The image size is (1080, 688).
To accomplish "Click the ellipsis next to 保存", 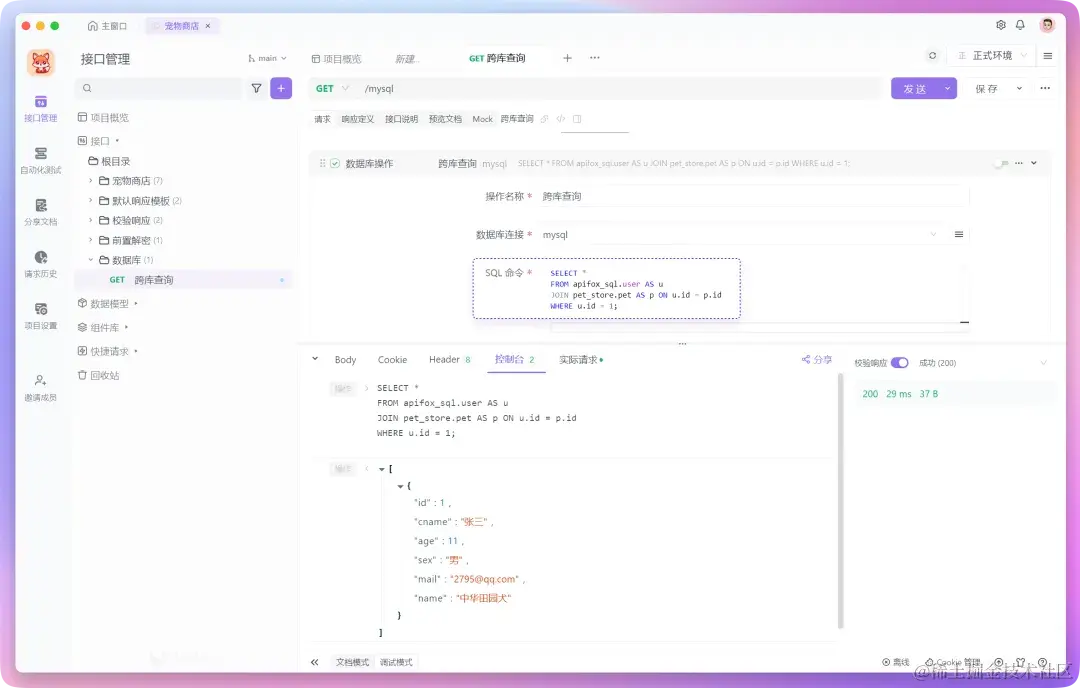I will pyautogui.click(x=1045, y=88).
